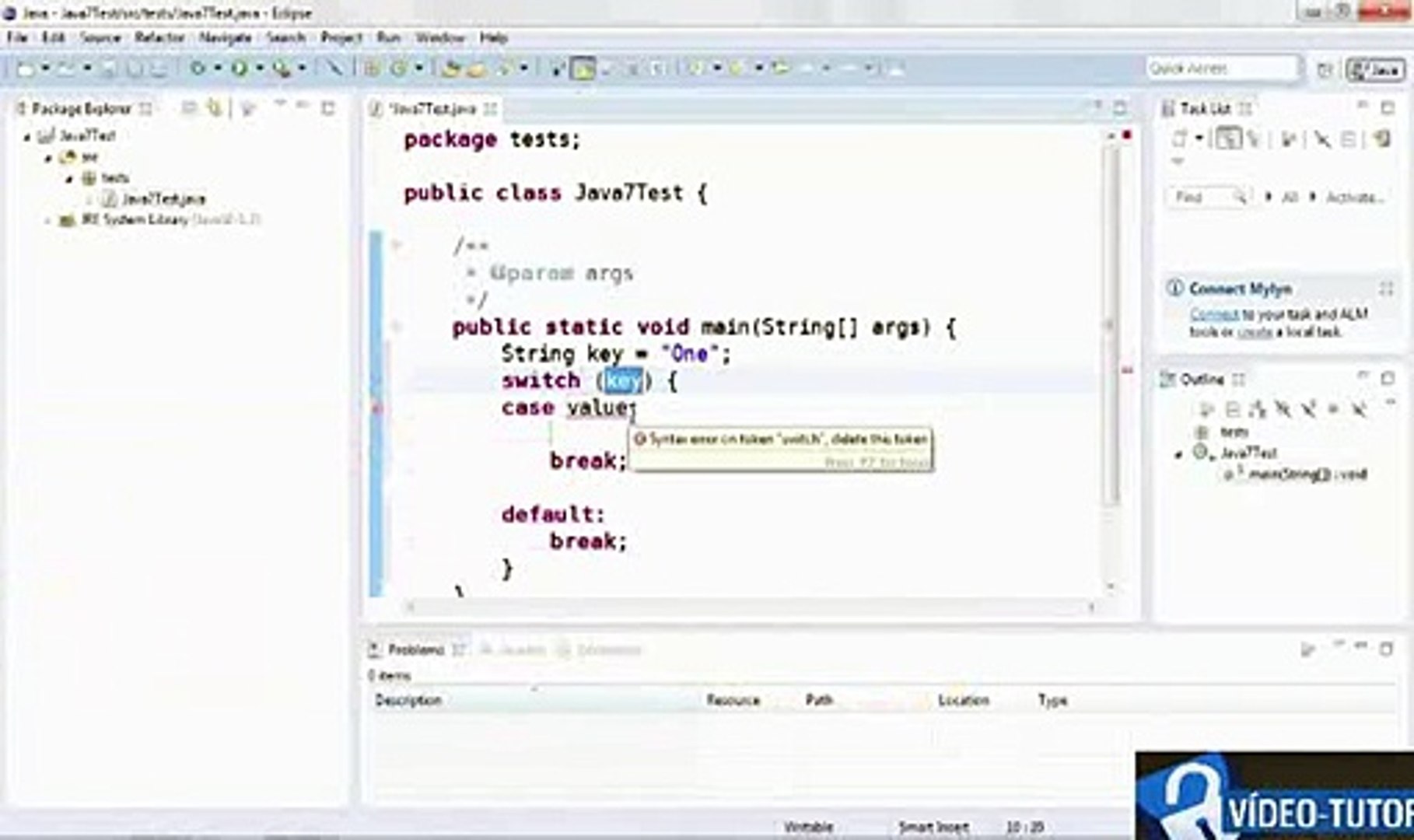The height and width of the screenshot is (840, 1414).
Task: Switch to the Javadoc tab
Action: click(514, 650)
